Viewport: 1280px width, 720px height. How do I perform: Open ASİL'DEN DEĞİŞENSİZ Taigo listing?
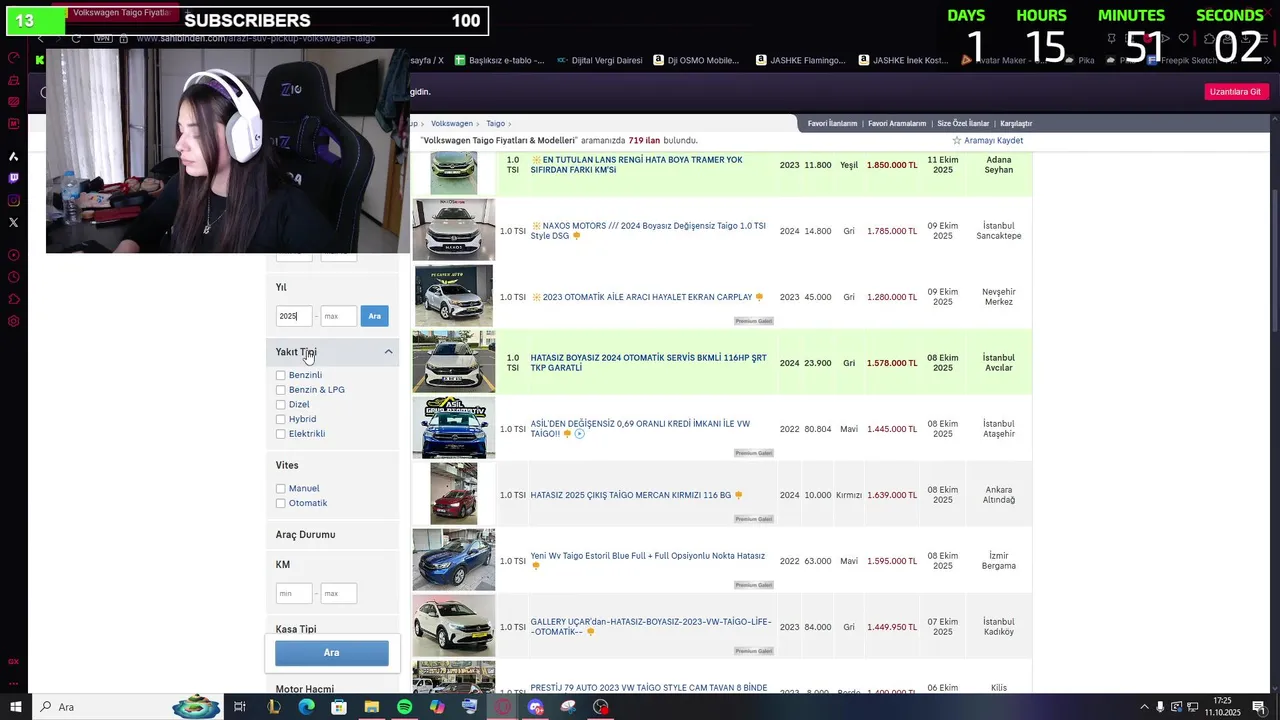tap(640, 429)
